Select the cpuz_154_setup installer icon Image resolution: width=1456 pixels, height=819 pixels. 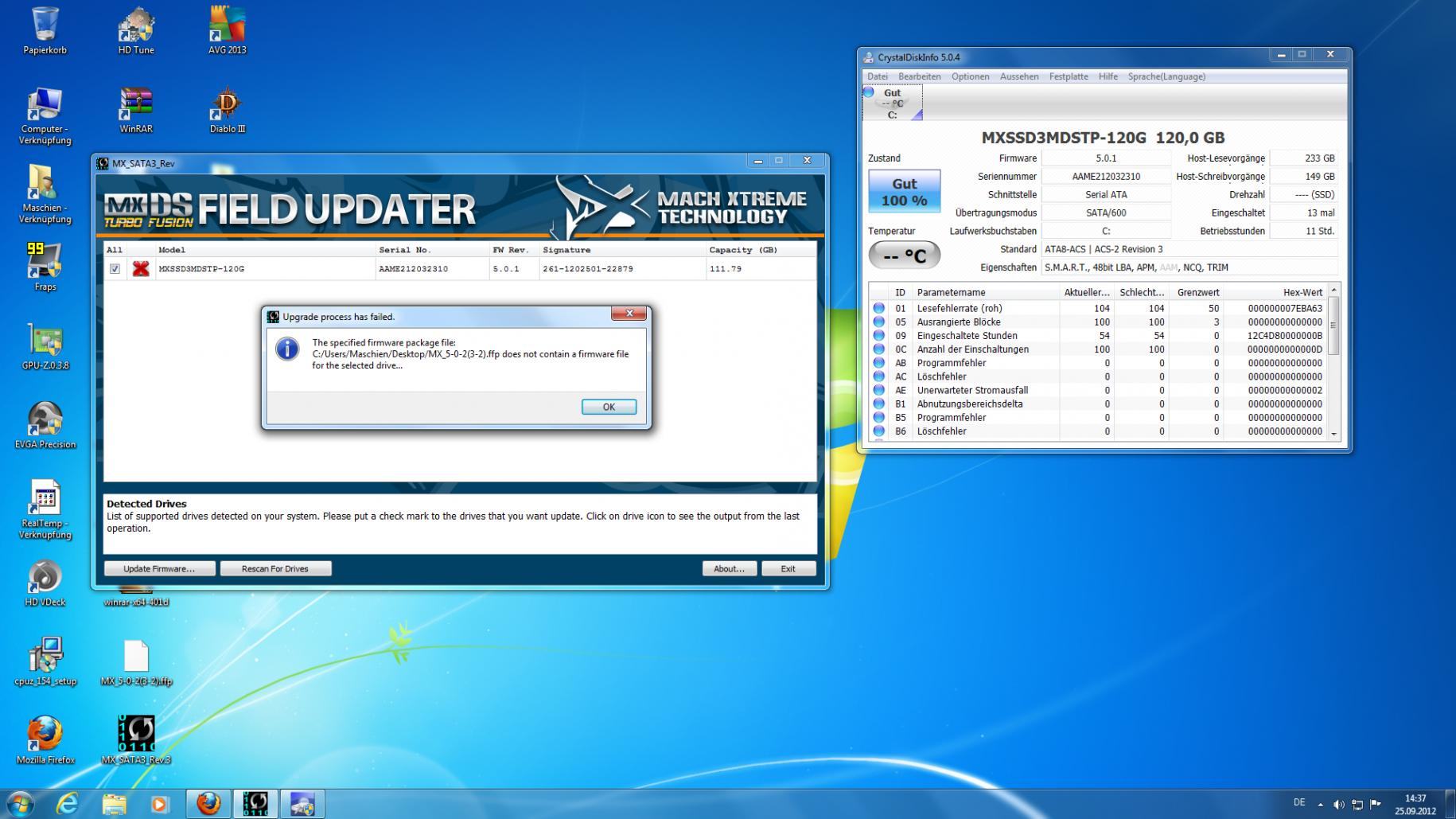coord(45,661)
